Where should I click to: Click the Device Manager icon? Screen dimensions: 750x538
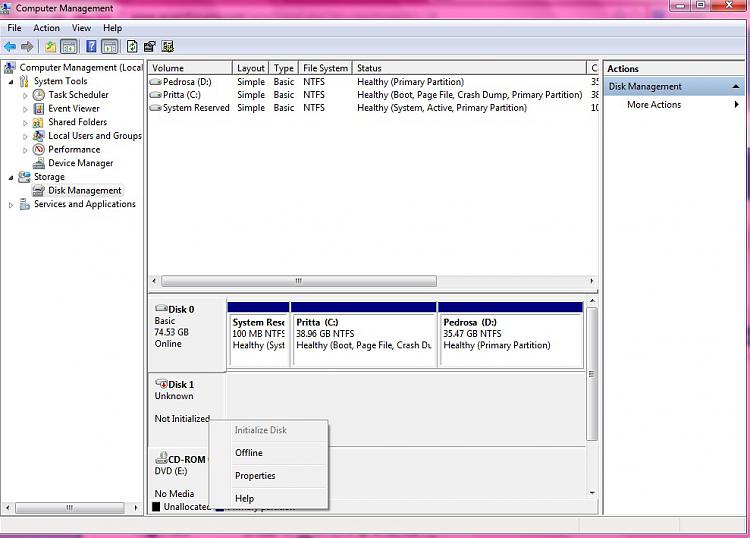click(x=39, y=163)
